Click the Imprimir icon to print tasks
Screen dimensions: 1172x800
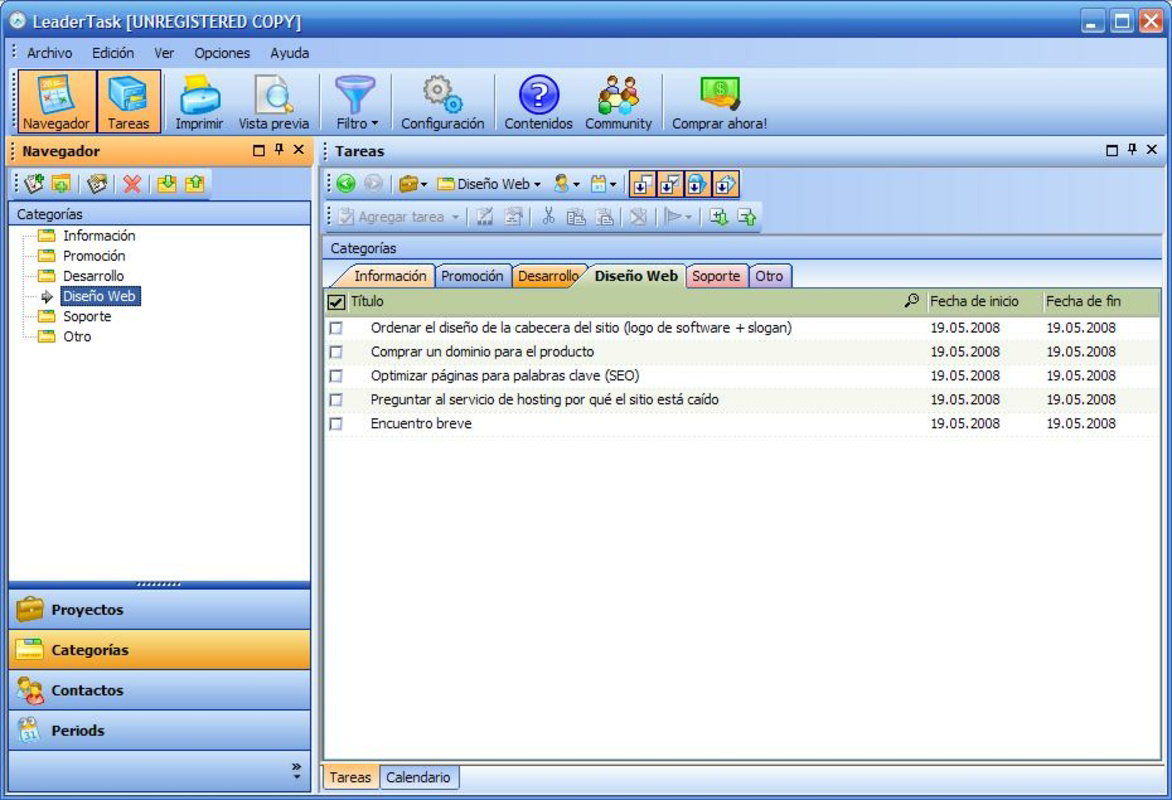coord(199,100)
